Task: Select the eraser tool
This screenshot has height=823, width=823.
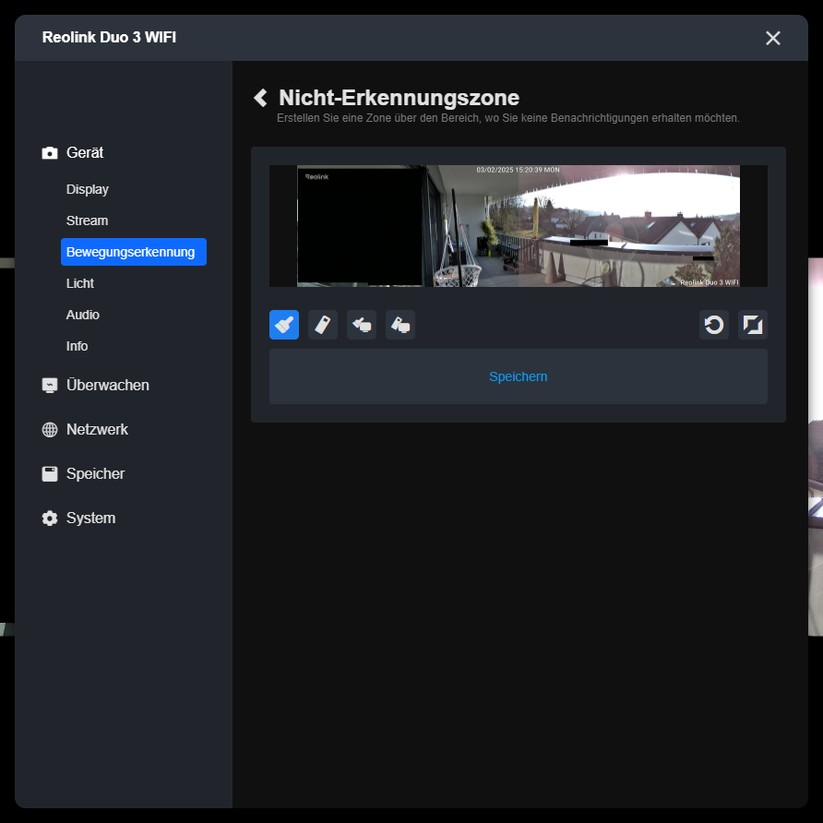Action: (x=322, y=324)
